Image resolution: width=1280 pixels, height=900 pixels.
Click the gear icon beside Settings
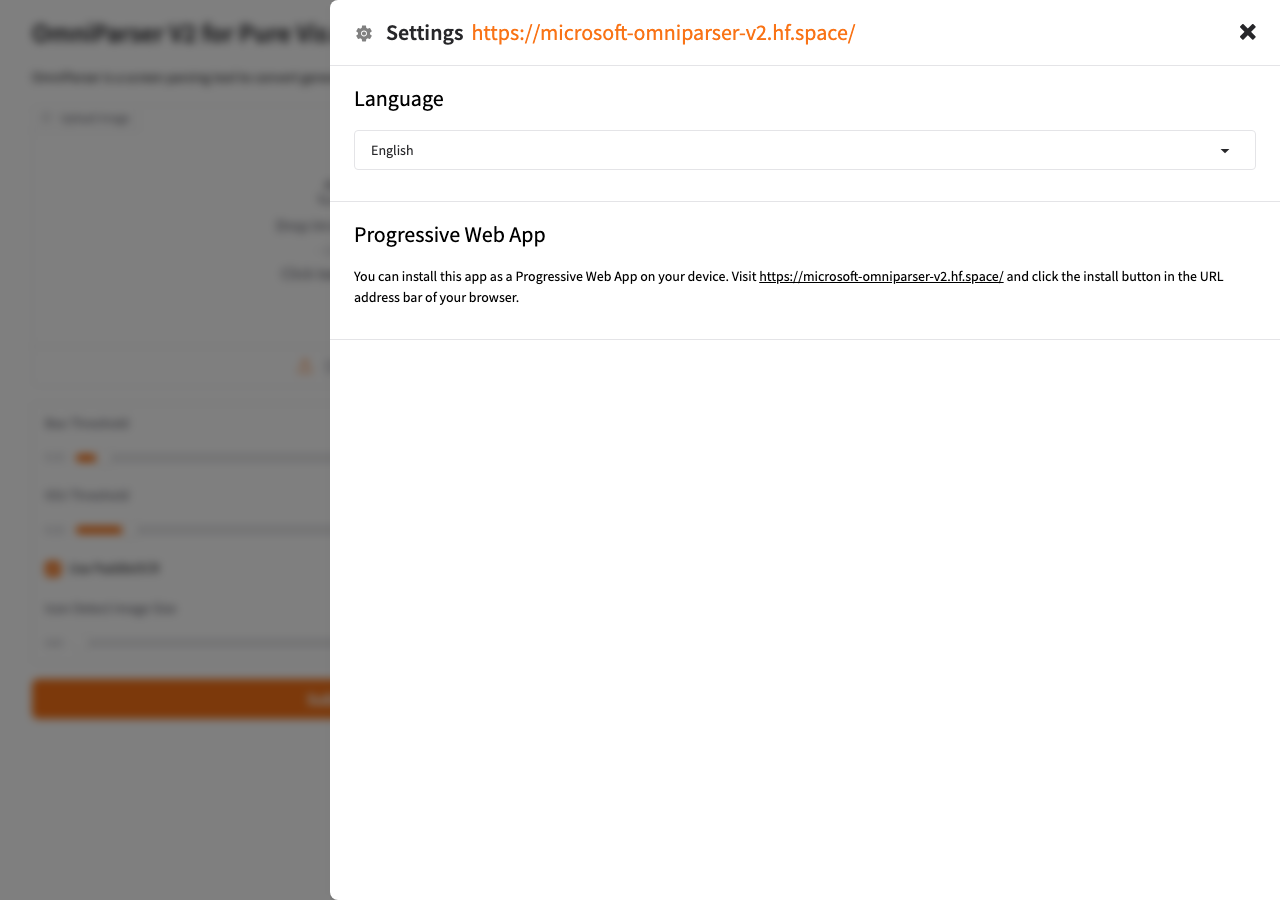[364, 34]
